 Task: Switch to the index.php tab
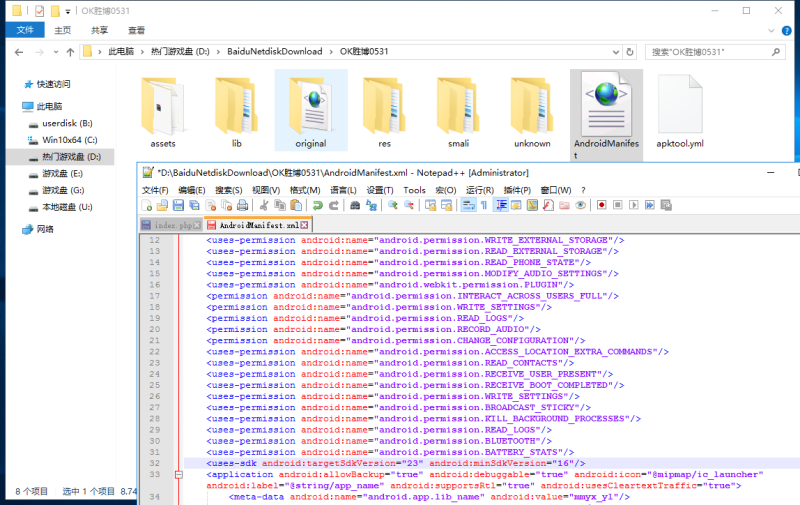(173, 225)
